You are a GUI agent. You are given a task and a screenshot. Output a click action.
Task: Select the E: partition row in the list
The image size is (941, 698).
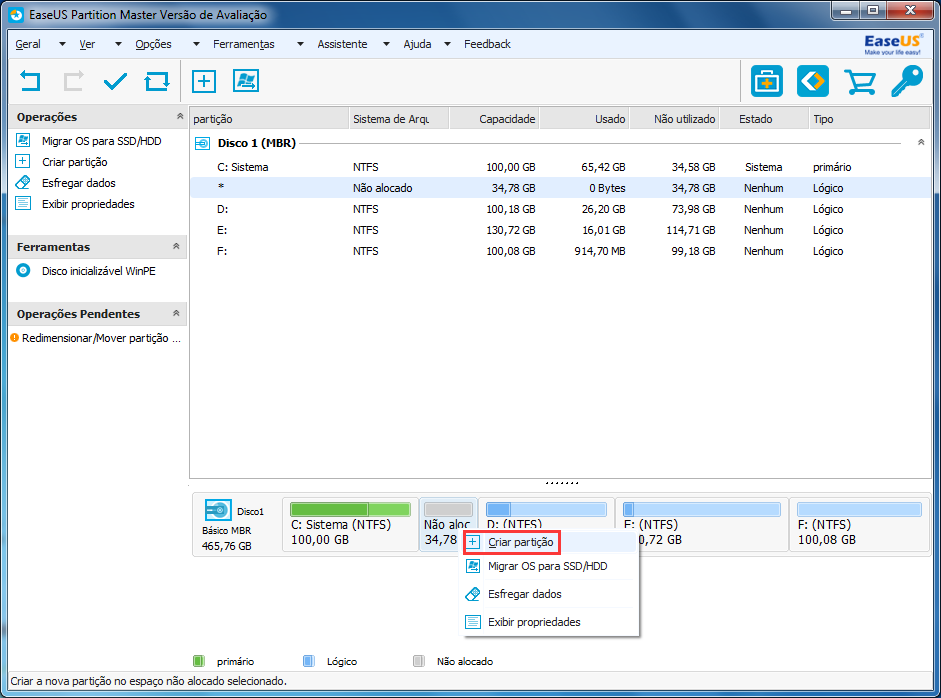(x=560, y=230)
